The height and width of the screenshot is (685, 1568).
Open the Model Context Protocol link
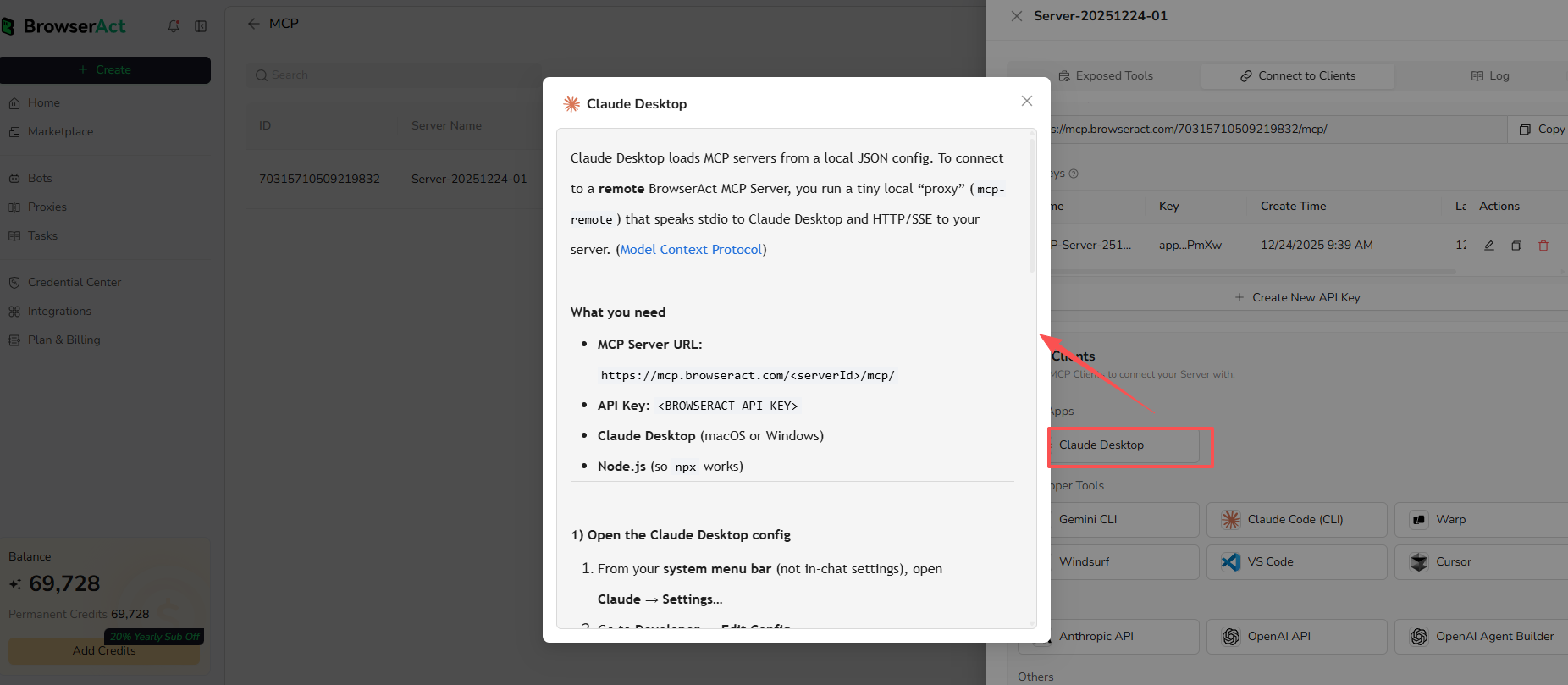pyautogui.click(x=691, y=250)
